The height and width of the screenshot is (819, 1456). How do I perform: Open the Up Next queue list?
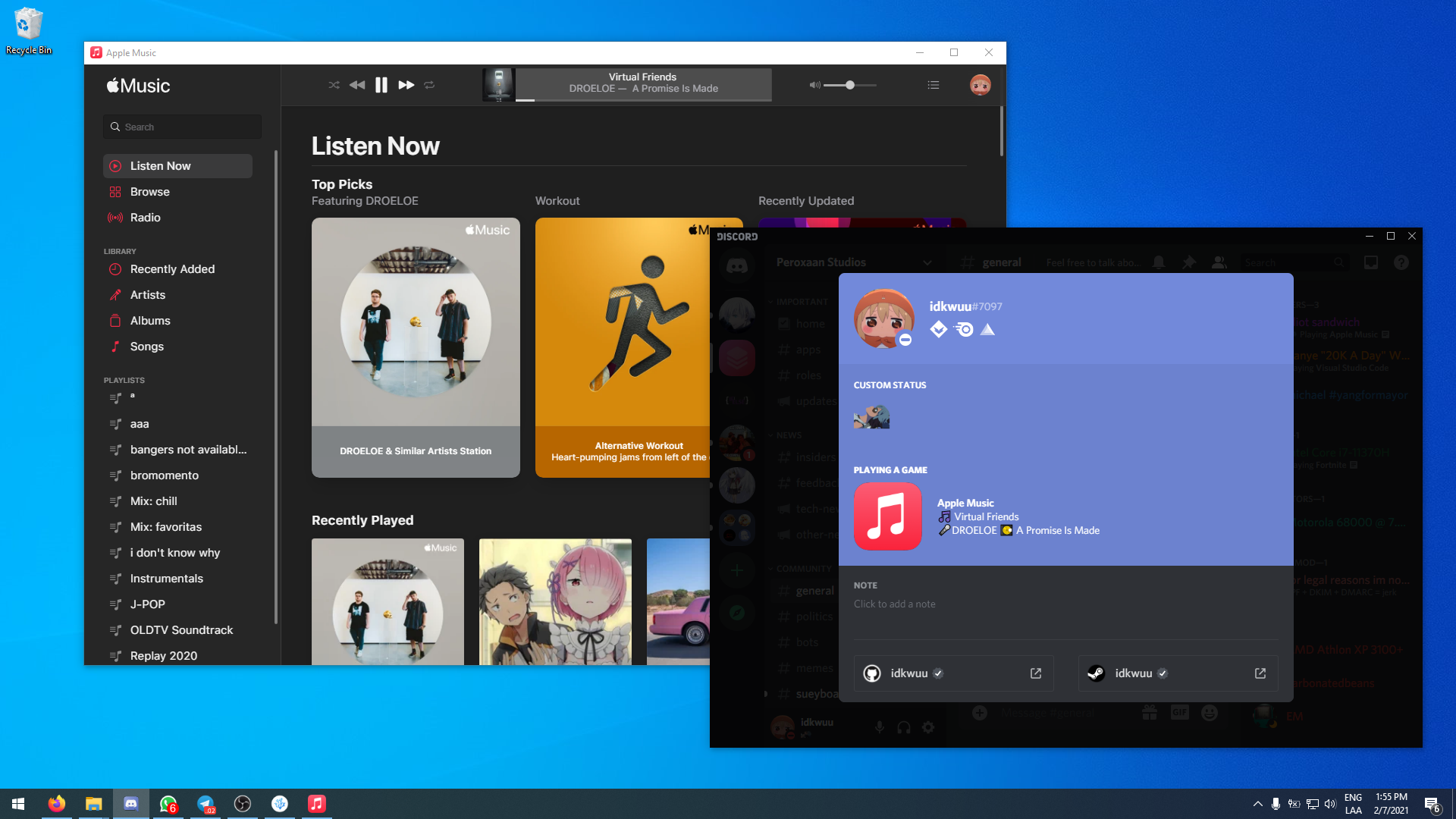click(934, 85)
